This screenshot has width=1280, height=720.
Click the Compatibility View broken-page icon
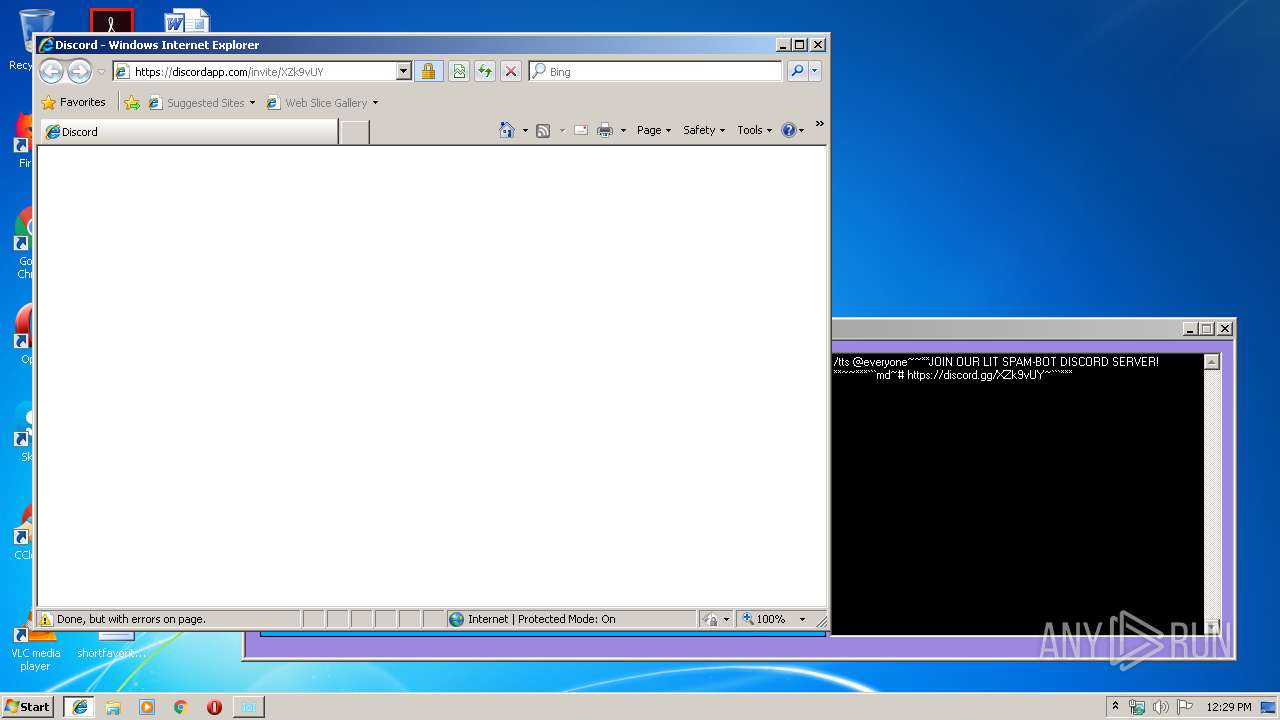pos(458,71)
